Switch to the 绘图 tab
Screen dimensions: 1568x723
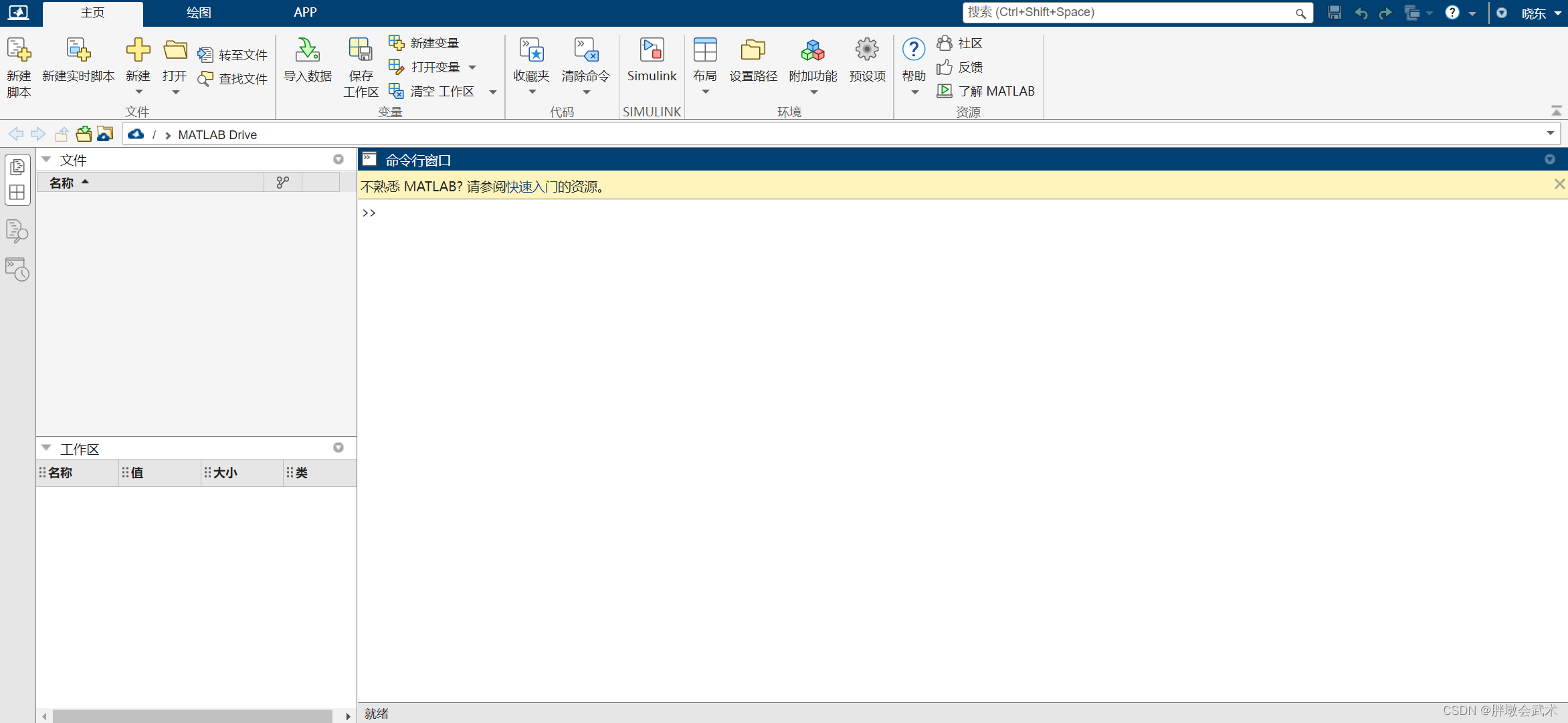tap(199, 13)
